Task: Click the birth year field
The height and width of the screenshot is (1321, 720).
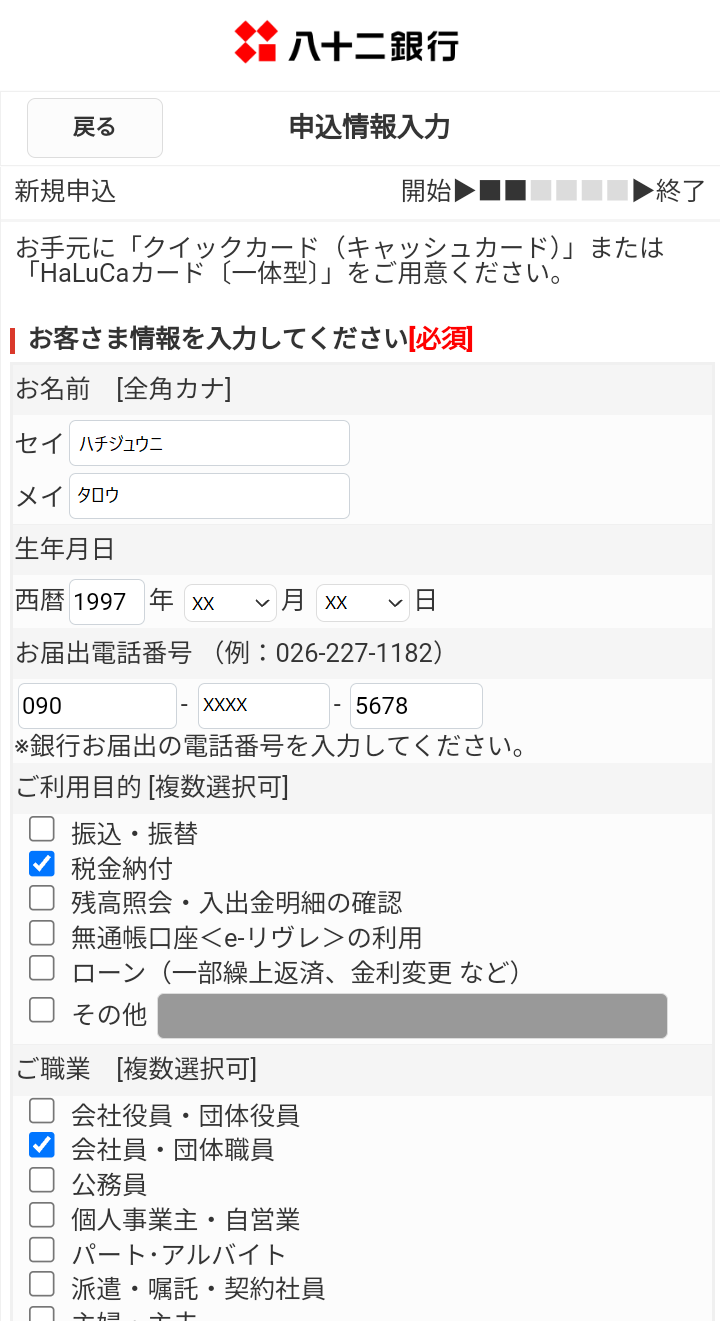Action: [106, 602]
